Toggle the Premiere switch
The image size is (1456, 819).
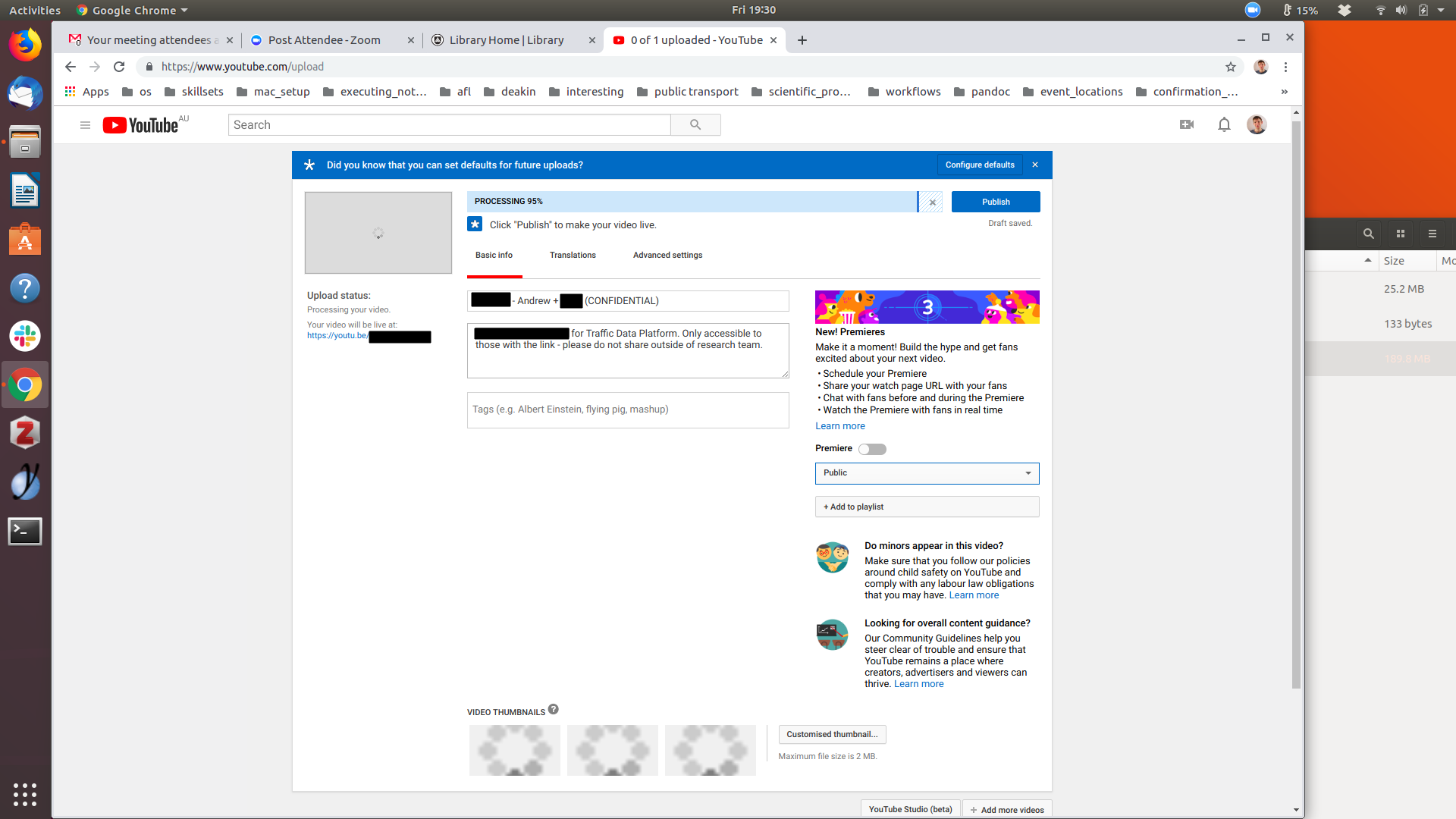pos(872,449)
